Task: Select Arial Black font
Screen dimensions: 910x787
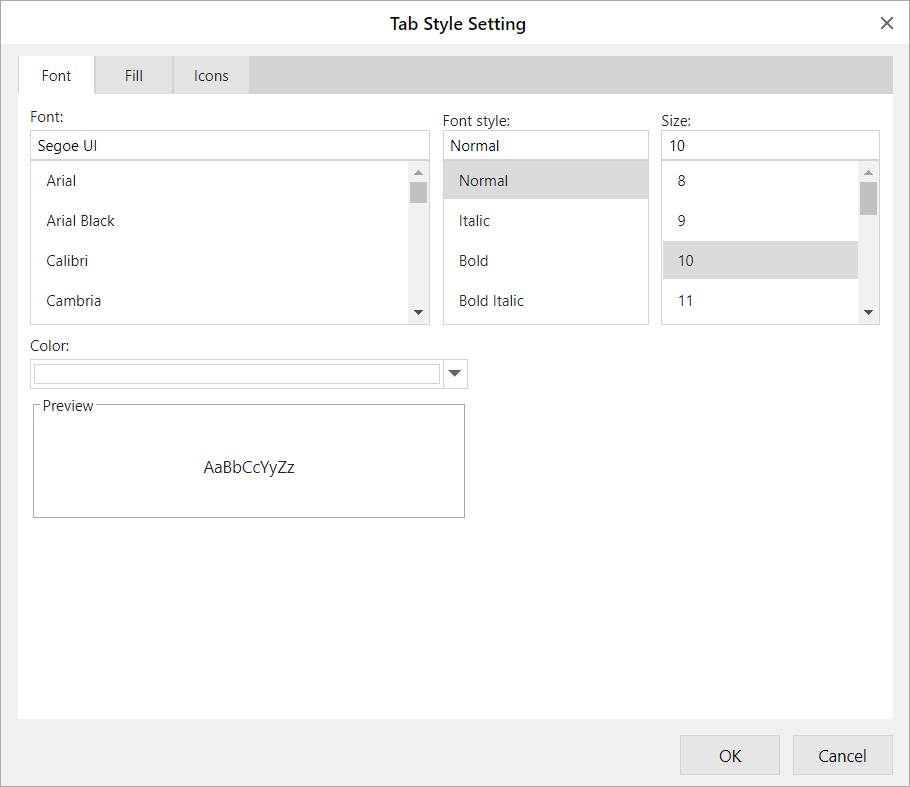Action: pyautogui.click(x=220, y=221)
